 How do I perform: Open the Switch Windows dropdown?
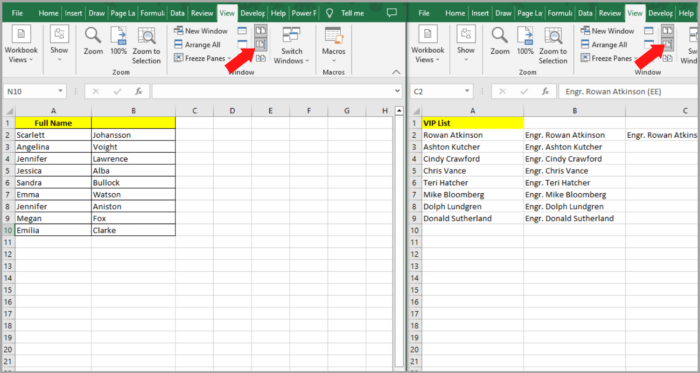(292, 46)
